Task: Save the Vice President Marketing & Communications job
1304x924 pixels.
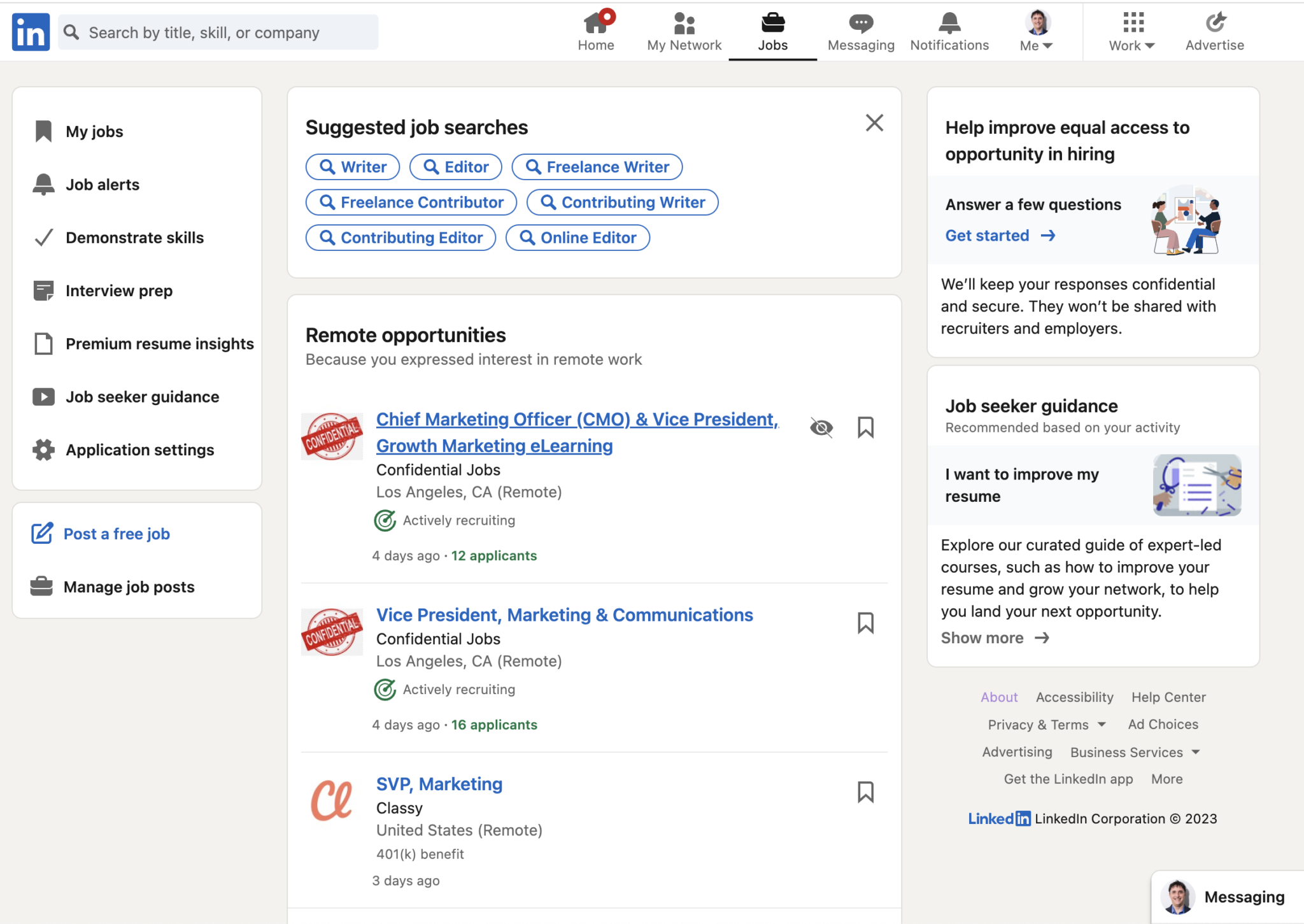Action: [865, 623]
